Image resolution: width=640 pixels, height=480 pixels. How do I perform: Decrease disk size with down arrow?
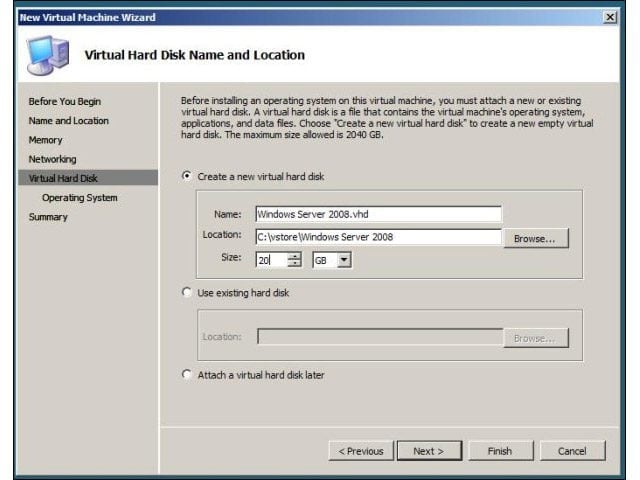coord(294,263)
